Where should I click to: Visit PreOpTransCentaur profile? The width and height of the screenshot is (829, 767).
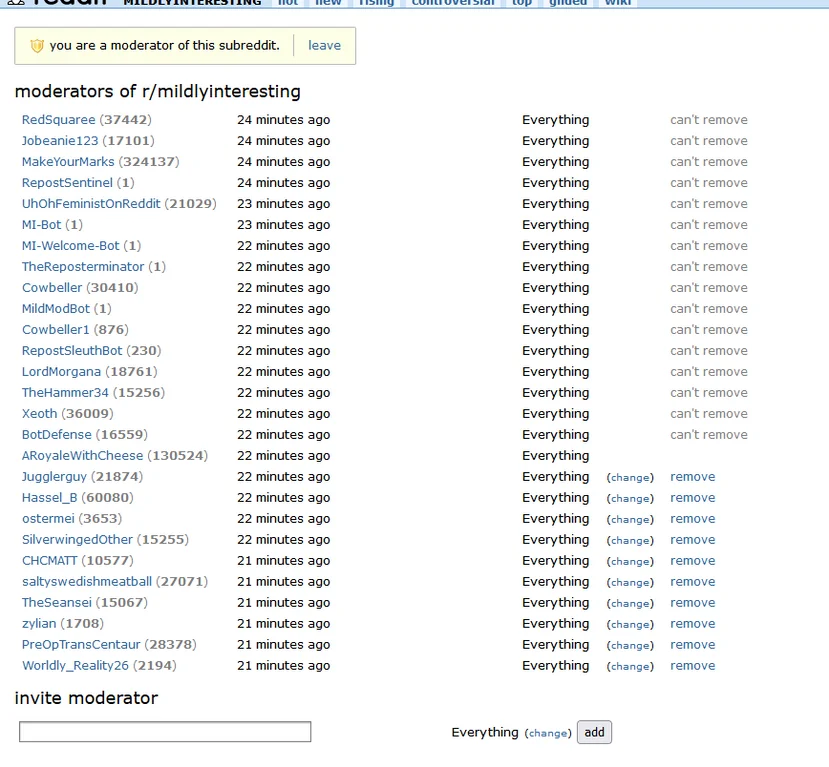coord(81,645)
